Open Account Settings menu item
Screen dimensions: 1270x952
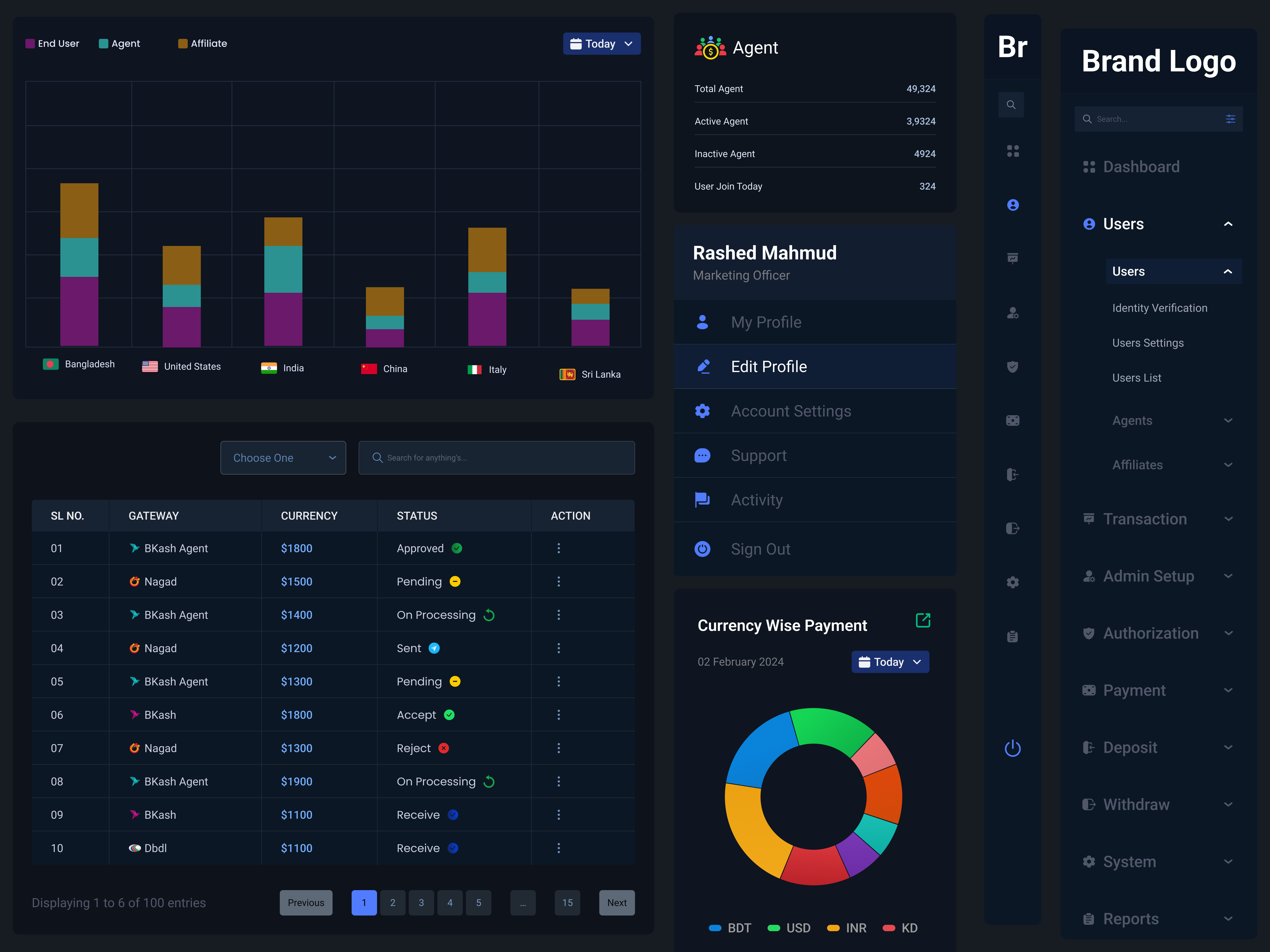[815, 411]
